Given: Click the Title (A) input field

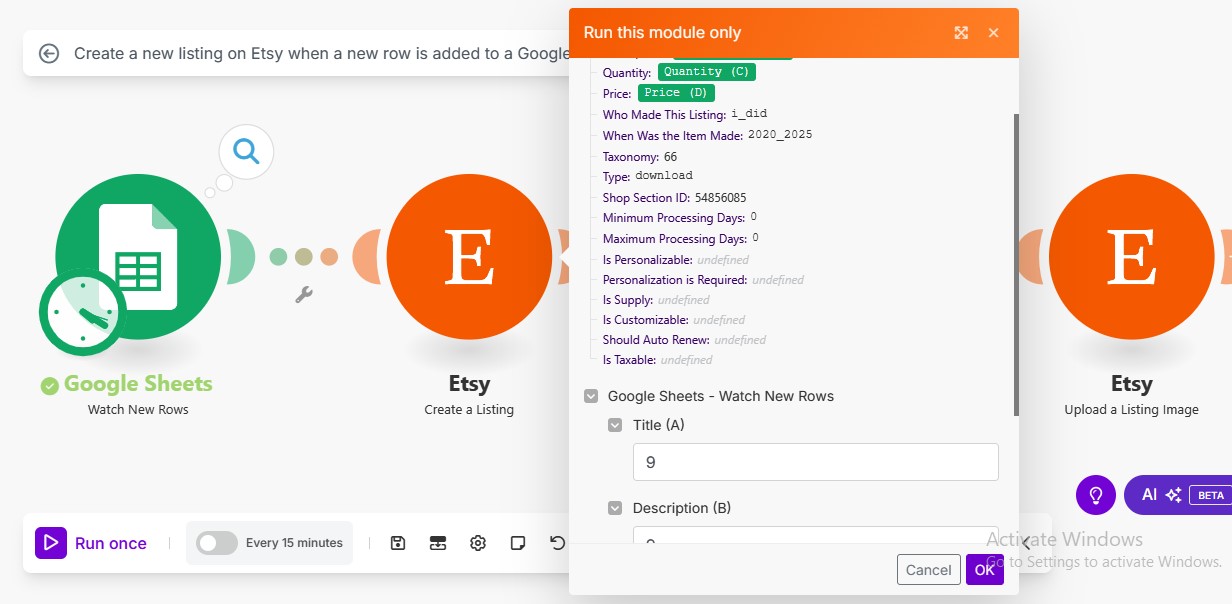Looking at the screenshot, I should pyautogui.click(x=816, y=462).
